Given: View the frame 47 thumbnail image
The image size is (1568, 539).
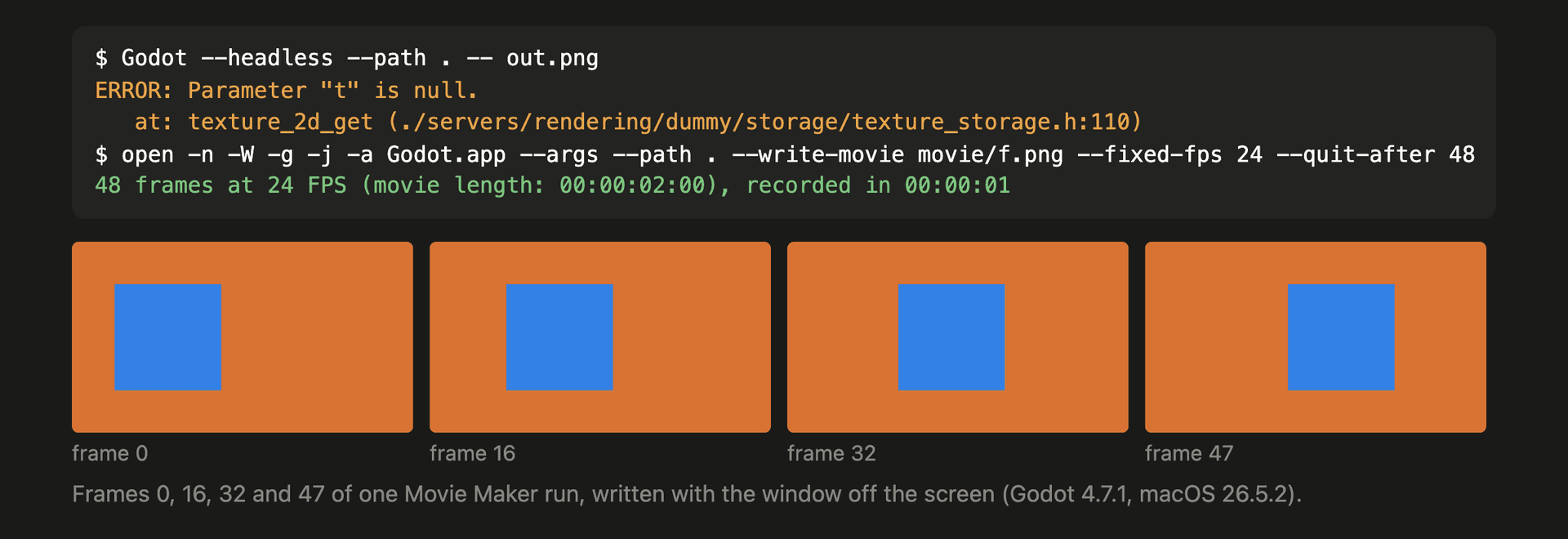Looking at the screenshot, I should 1316,337.
